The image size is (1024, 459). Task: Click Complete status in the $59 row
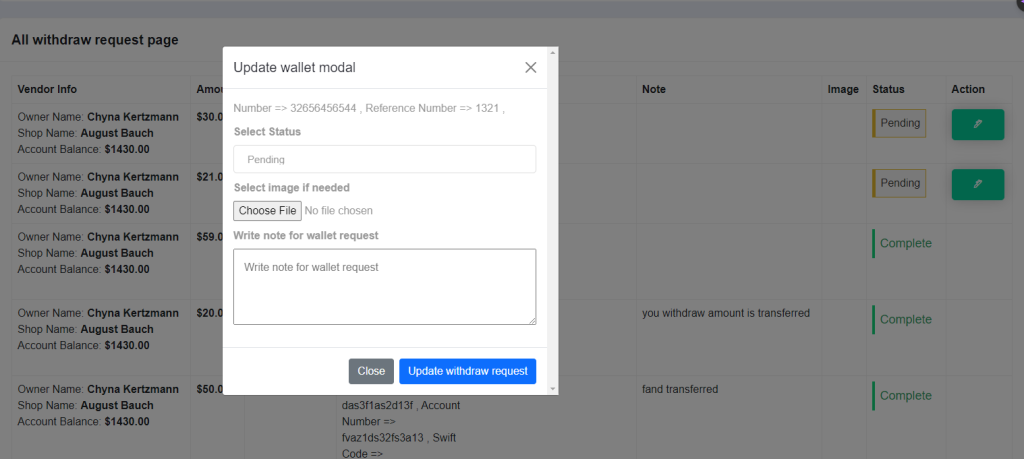click(x=905, y=243)
